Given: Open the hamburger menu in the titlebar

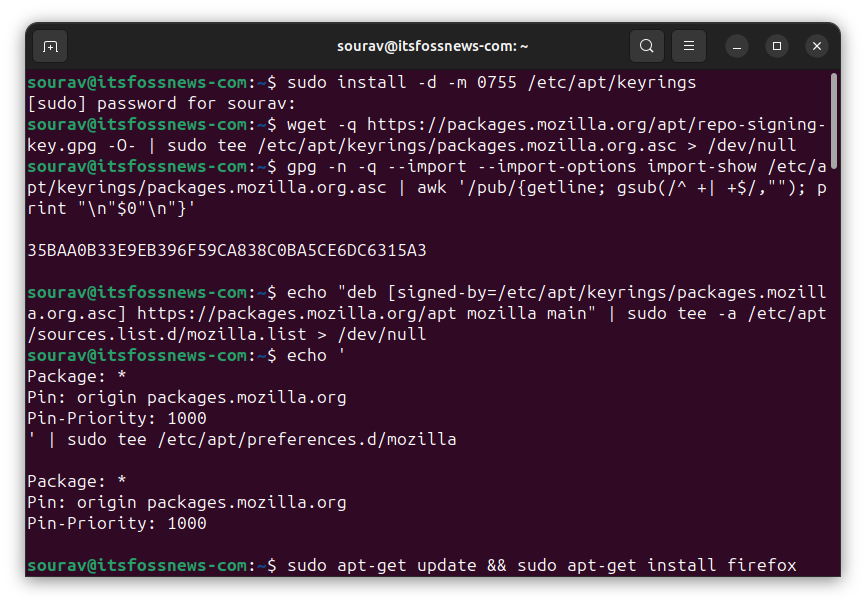Looking at the screenshot, I should point(688,46).
